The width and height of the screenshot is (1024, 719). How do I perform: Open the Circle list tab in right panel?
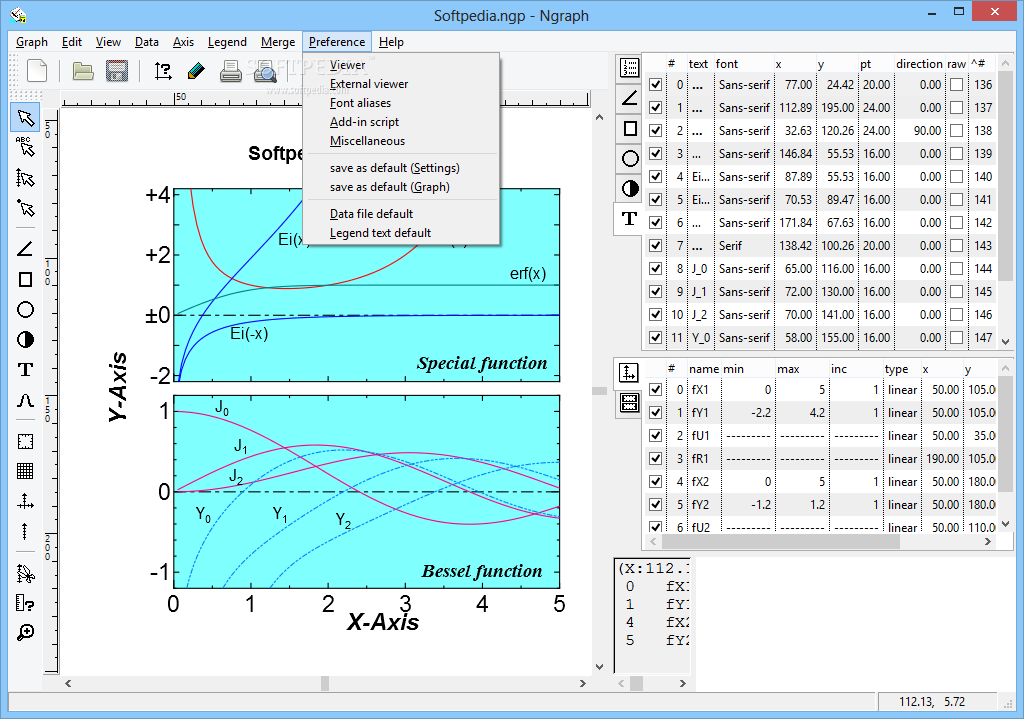coord(630,158)
